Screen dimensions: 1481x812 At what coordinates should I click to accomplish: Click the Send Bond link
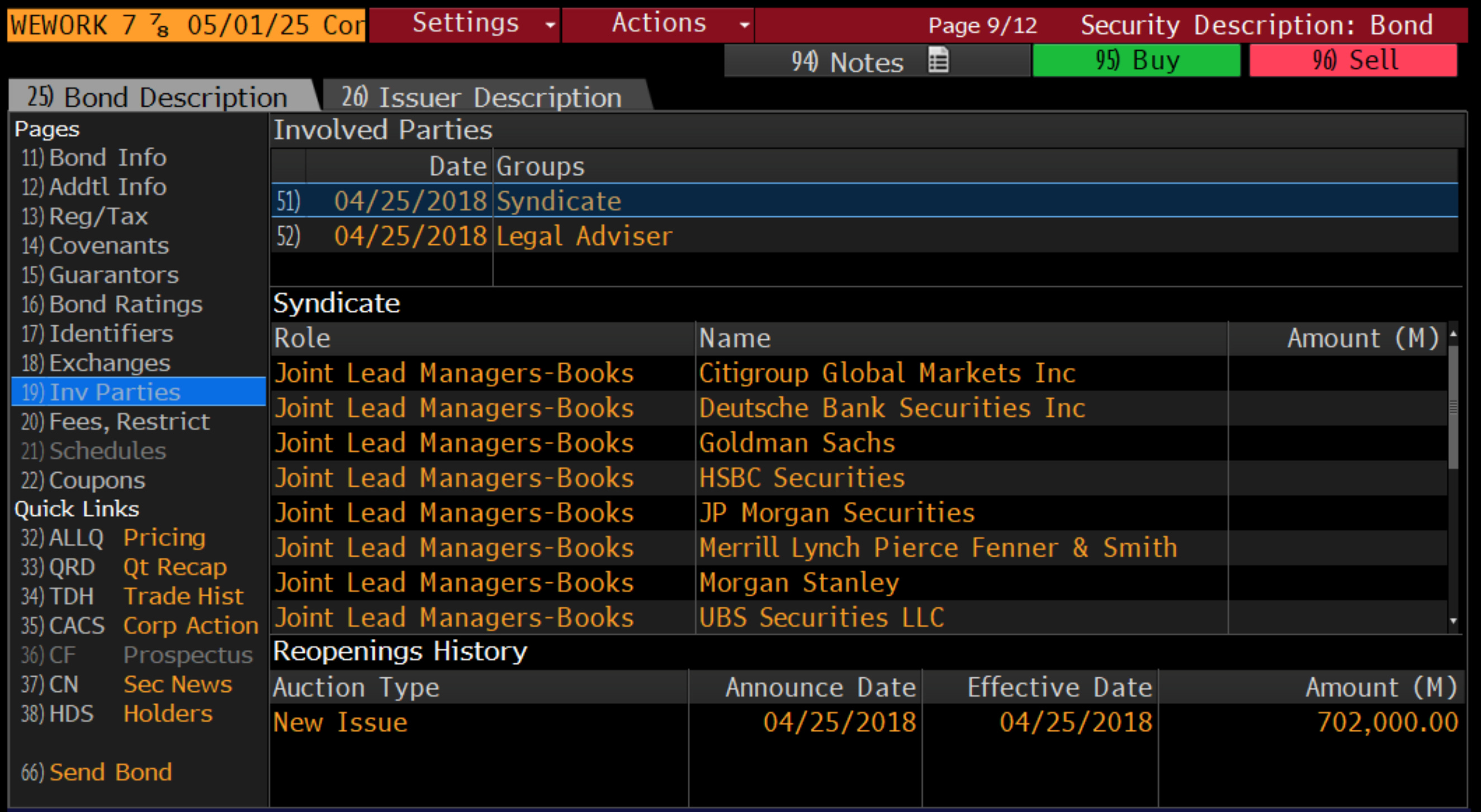click(x=97, y=772)
